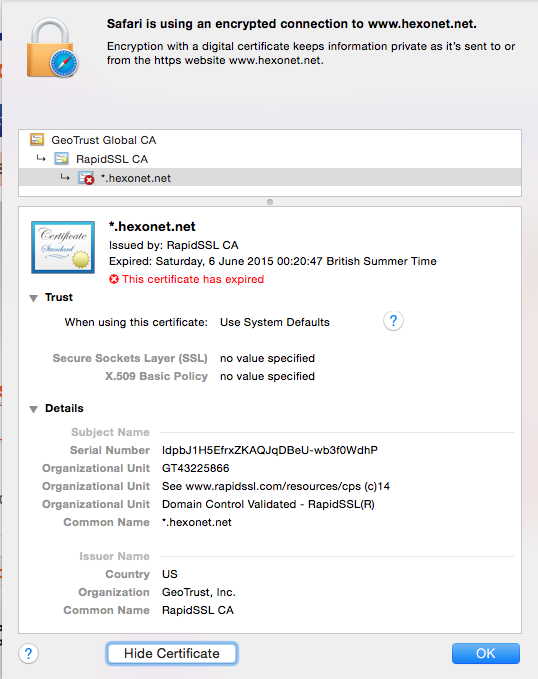Click 'Domain Control Validated - RapidSSL(R)' value
Viewport: 538px width, 679px height.
coord(268,504)
